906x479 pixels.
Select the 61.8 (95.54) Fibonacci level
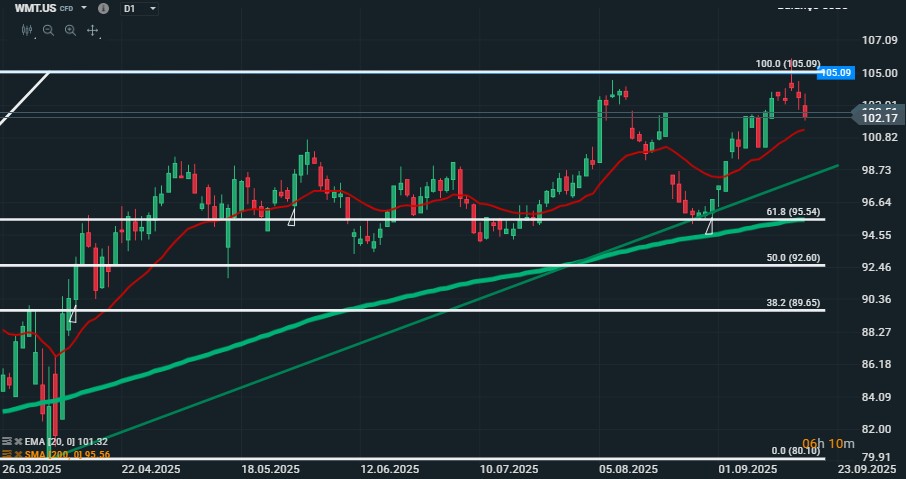[x=793, y=211]
